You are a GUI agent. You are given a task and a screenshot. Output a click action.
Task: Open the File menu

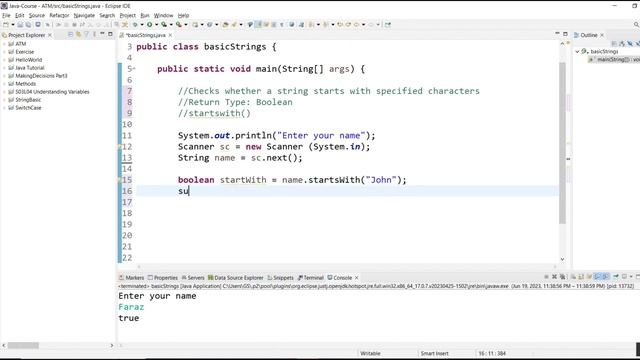point(6,15)
